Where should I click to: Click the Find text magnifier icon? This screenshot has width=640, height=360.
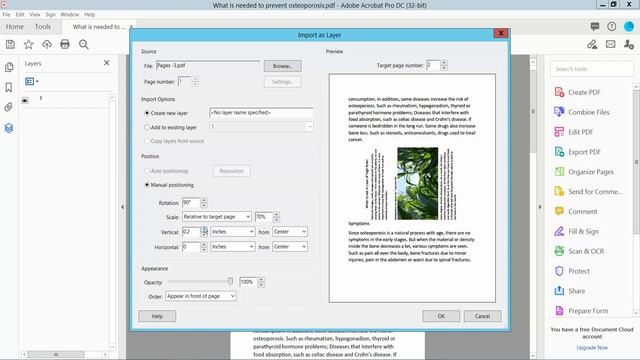coord(84,44)
